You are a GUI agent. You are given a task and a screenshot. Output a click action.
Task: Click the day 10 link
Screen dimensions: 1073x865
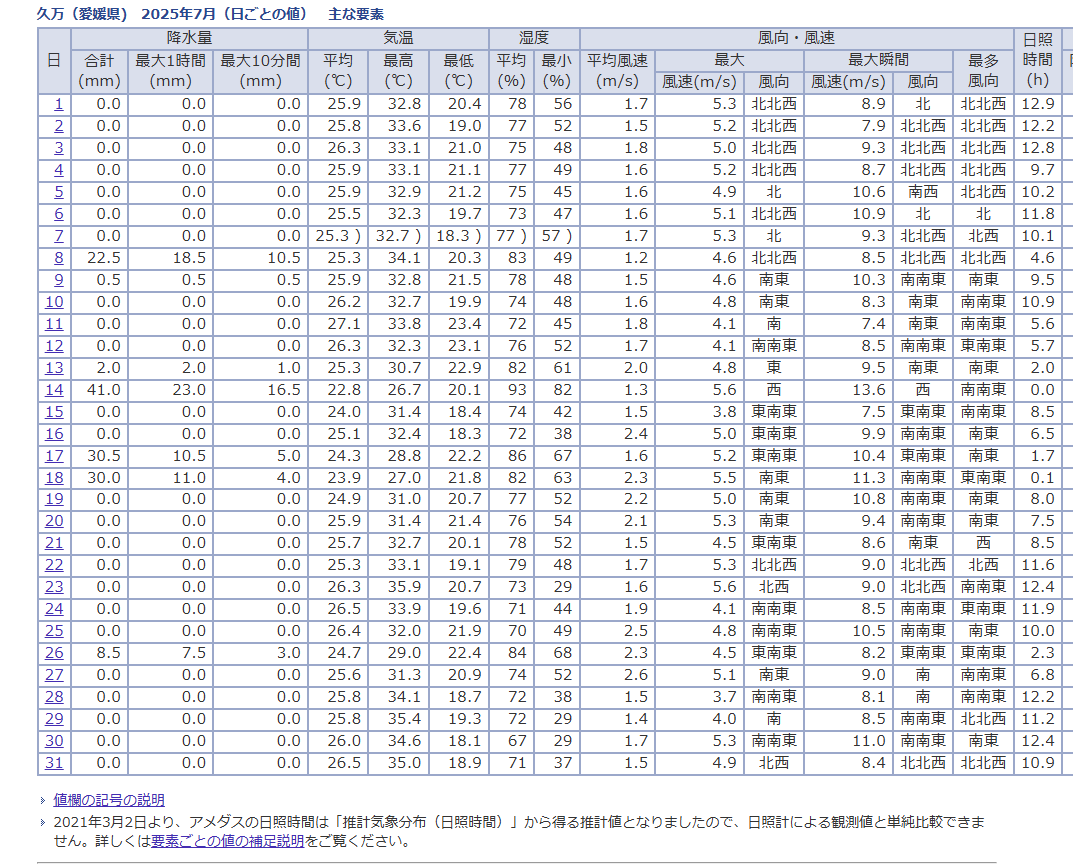54,302
